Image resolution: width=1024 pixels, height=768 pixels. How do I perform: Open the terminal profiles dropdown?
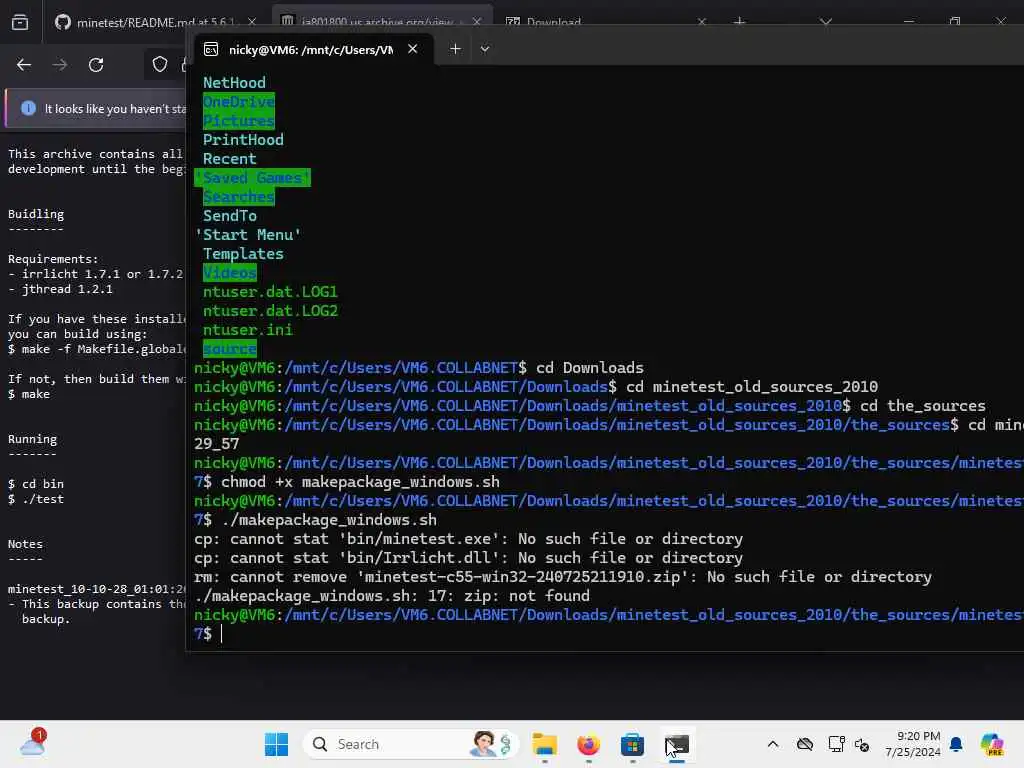485,49
